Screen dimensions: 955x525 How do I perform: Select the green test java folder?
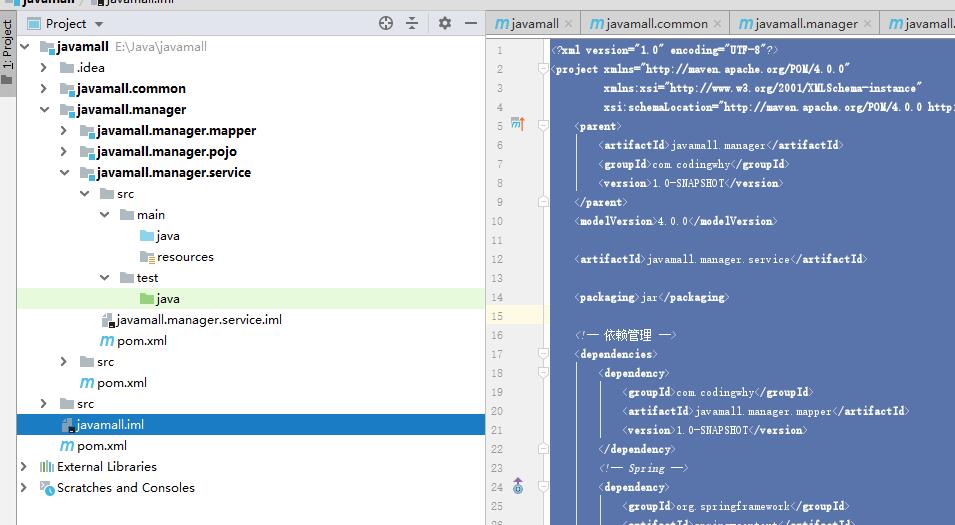coord(167,299)
